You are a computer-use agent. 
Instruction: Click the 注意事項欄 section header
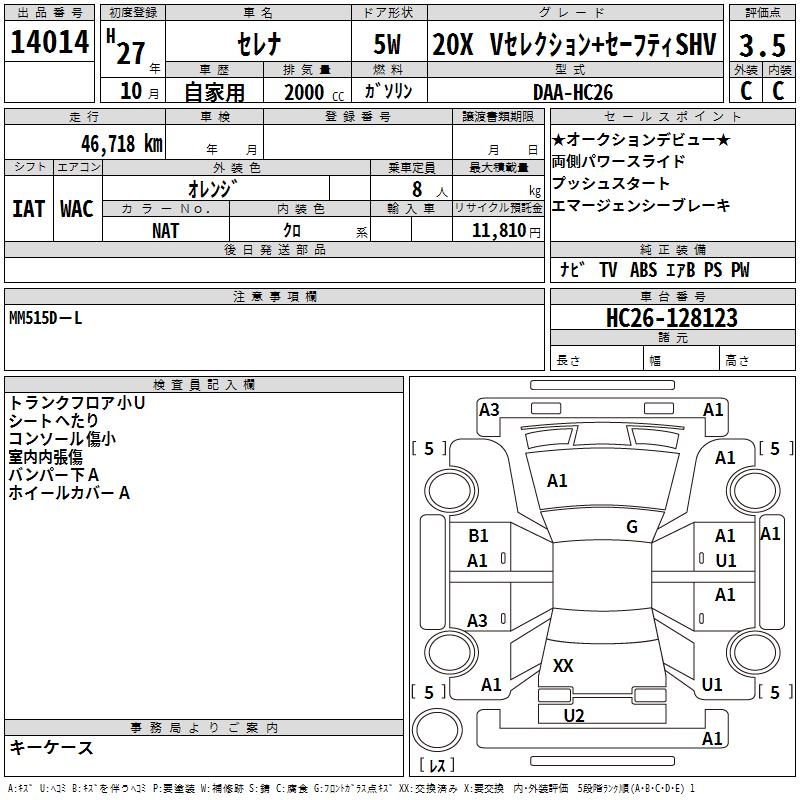275,296
